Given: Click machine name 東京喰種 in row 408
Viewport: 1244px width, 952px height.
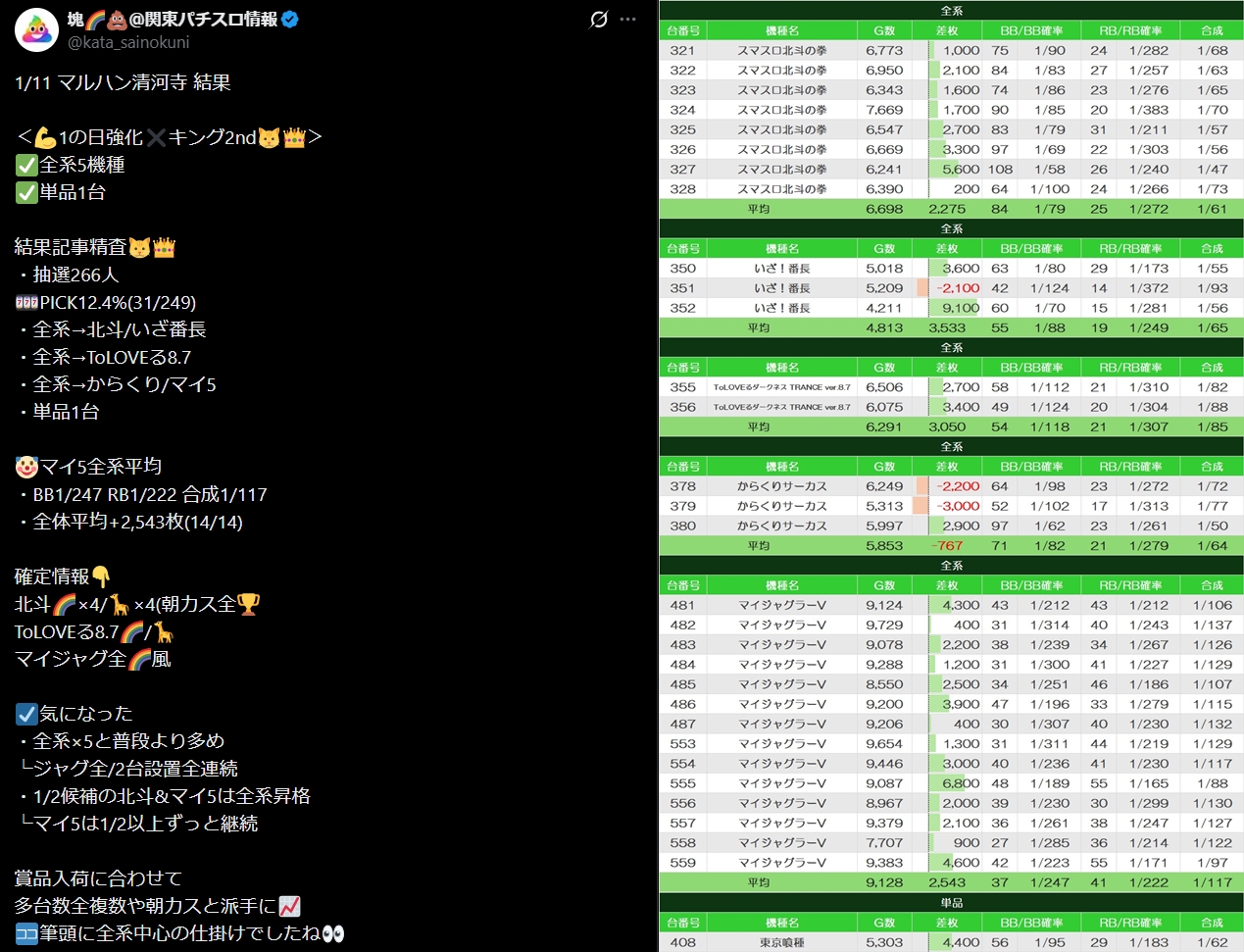Looking at the screenshot, I should click(x=782, y=942).
